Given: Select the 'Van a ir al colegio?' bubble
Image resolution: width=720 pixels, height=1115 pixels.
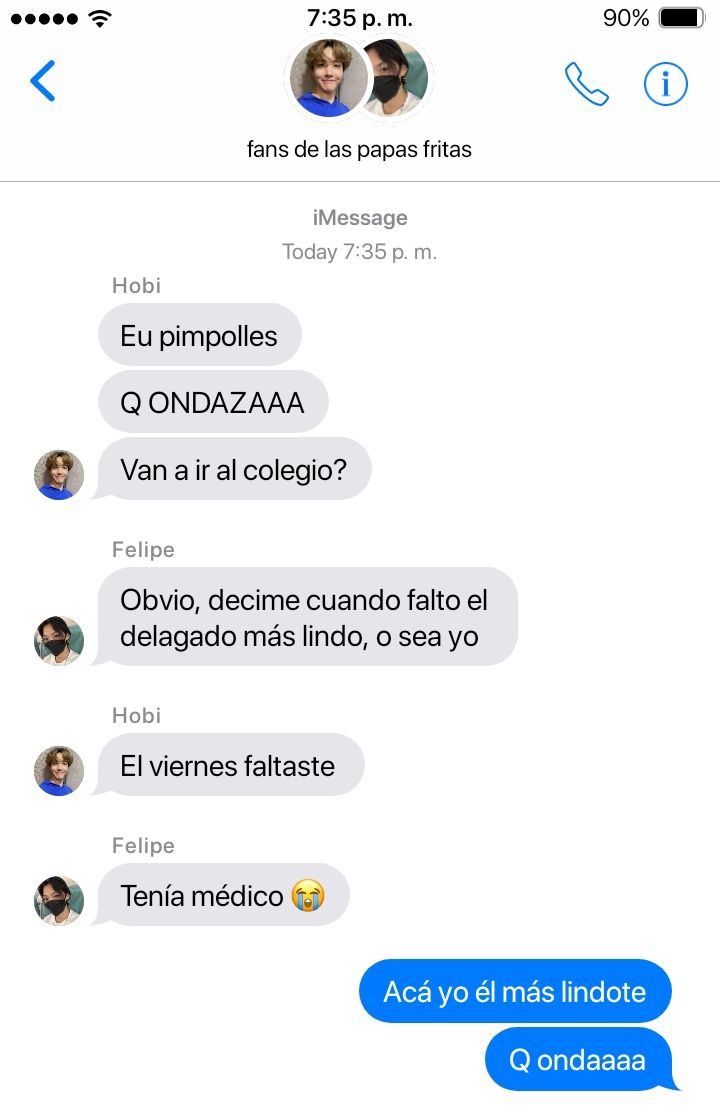Looking at the screenshot, I should [233, 469].
